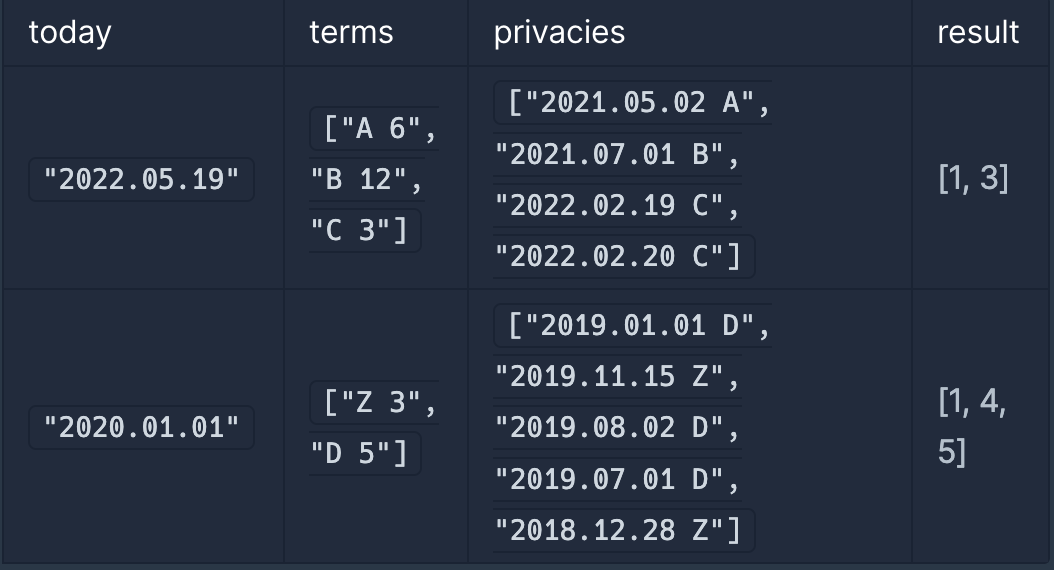This screenshot has height=570, width=1054.
Task: Click the "terms" column header
Action: (351, 32)
